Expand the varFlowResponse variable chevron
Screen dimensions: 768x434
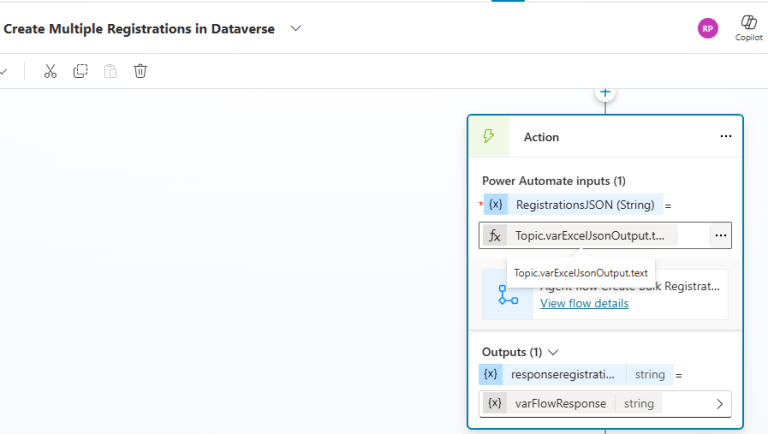[719, 404]
